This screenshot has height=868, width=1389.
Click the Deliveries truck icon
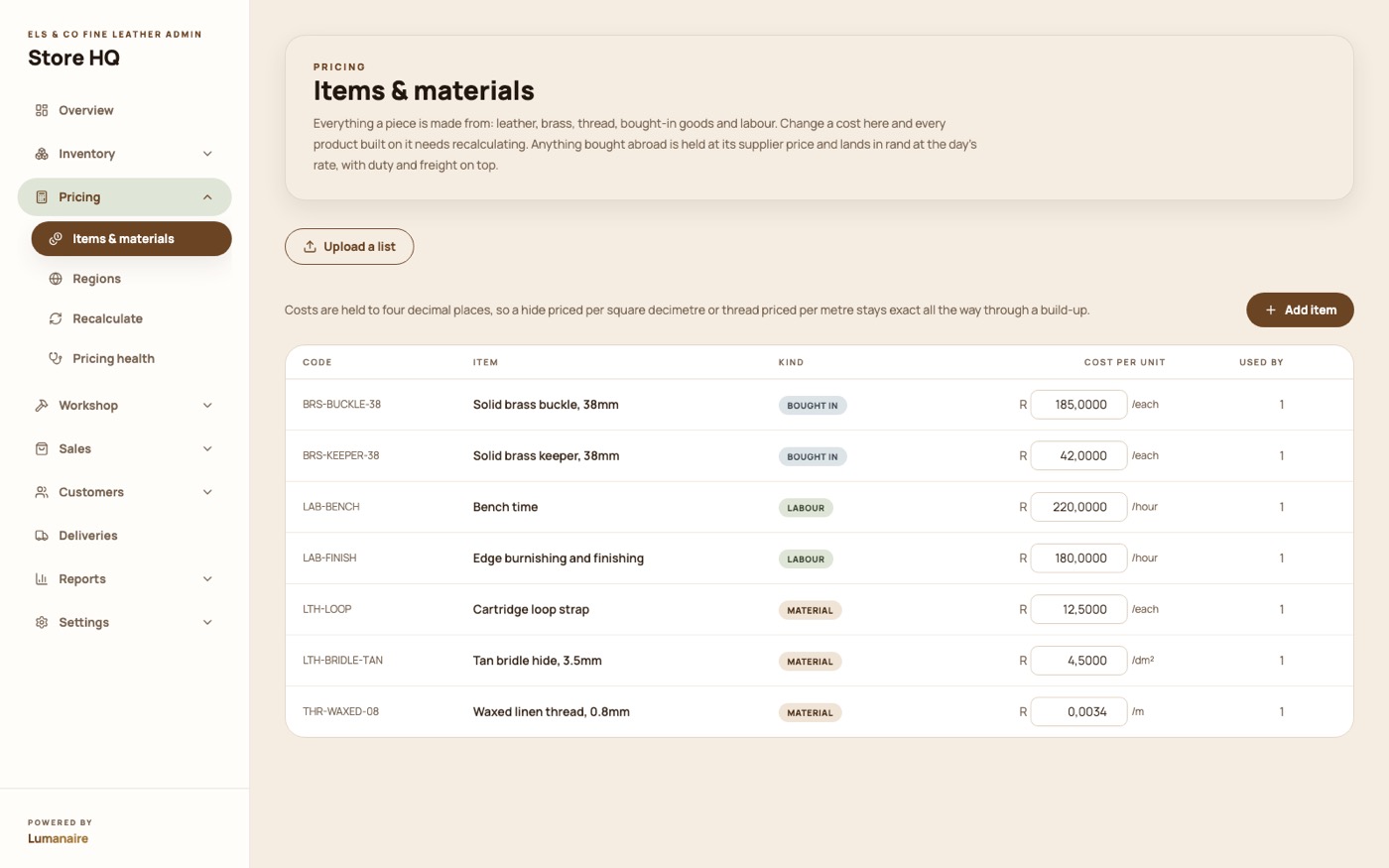click(x=42, y=536)
